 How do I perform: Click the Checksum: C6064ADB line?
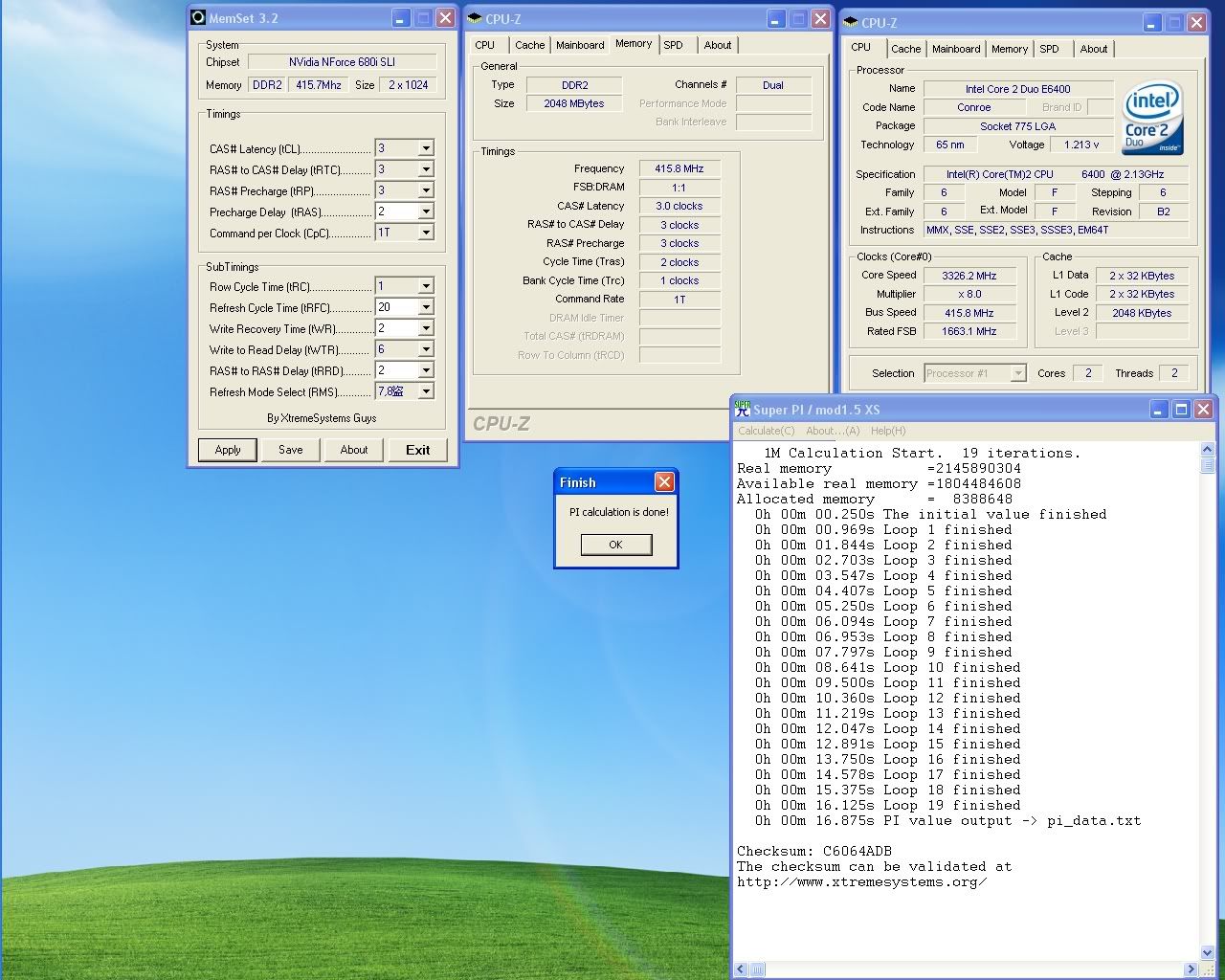click(x=814, y=852)
